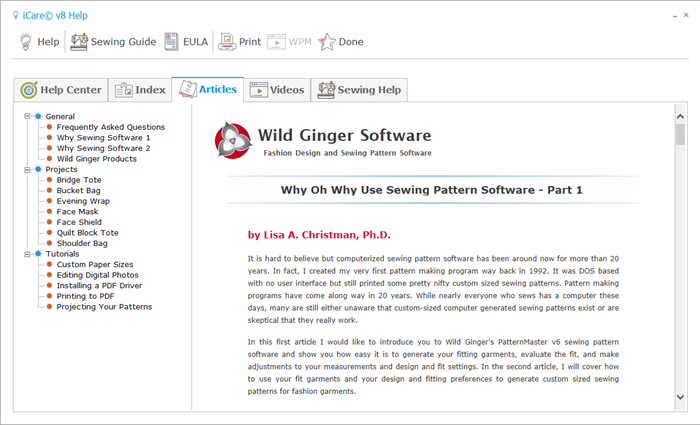Minimize the iCare Help window
This screenshot has width=700, height=425.
675,16
